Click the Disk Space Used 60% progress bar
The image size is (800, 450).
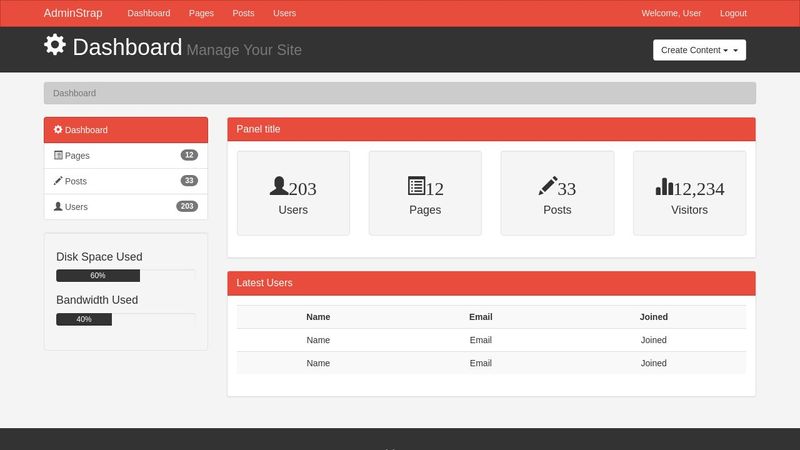click(x=98, y=275)
